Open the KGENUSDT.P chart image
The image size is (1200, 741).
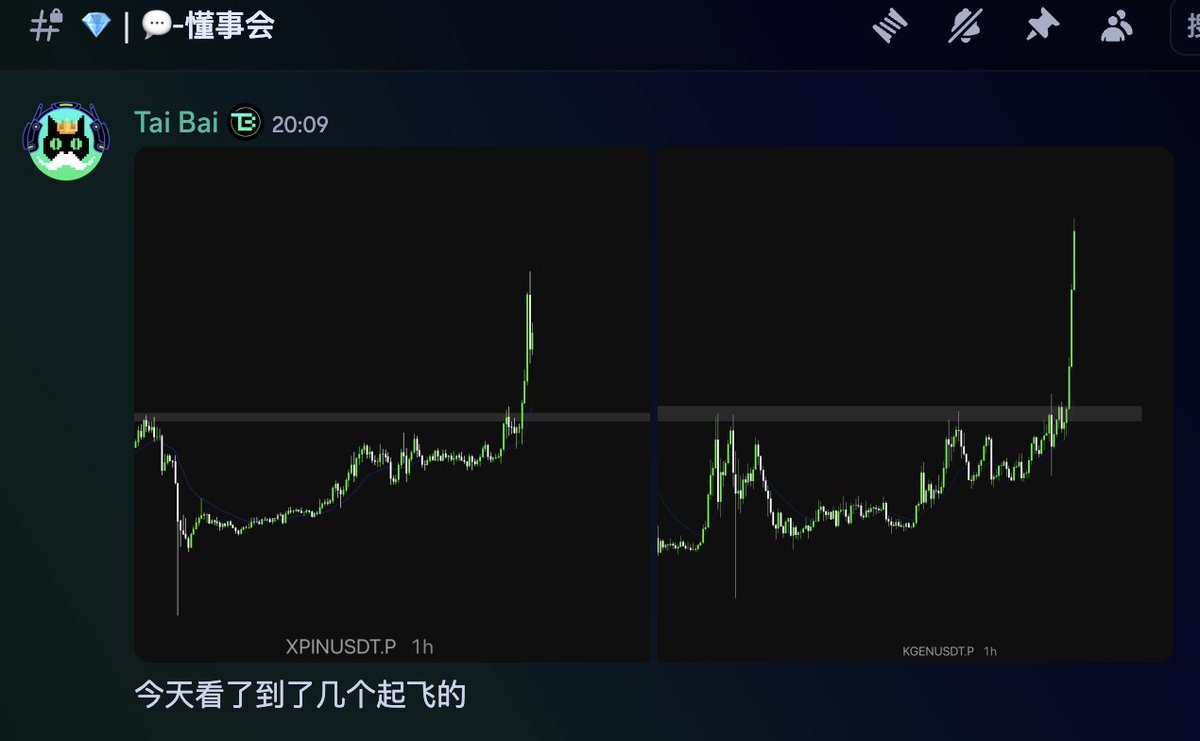914,404
